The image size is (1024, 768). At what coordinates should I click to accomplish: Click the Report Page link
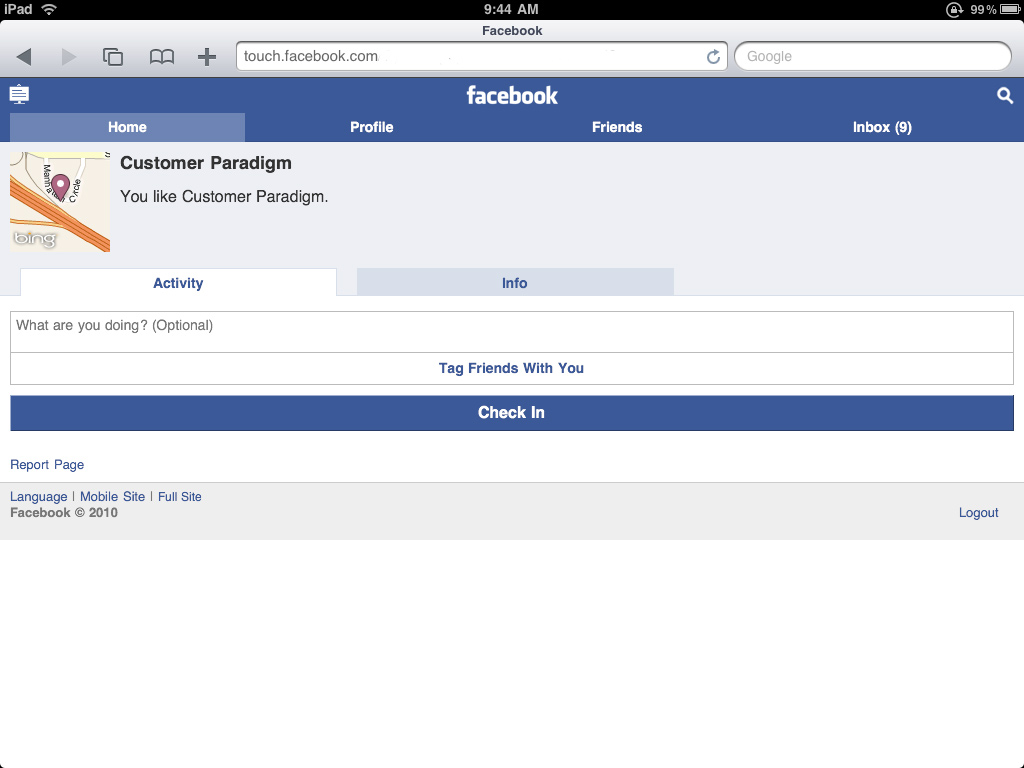[x=47, y=464]
